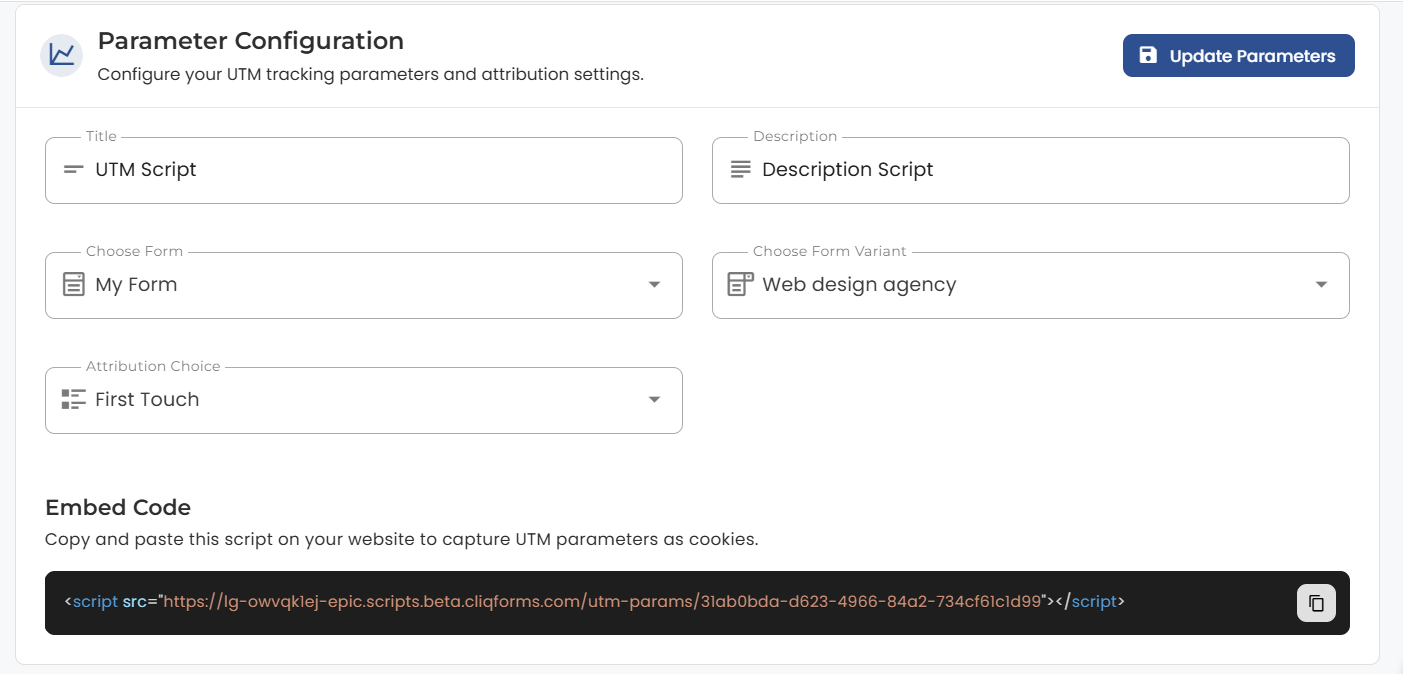Select the Web design agency value text

(859, 285)
